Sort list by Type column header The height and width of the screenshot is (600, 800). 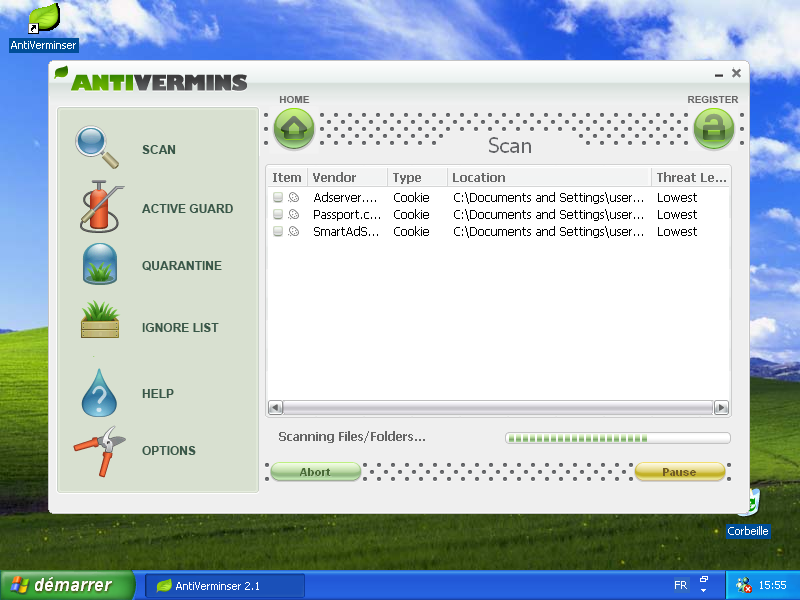(418, 178)
